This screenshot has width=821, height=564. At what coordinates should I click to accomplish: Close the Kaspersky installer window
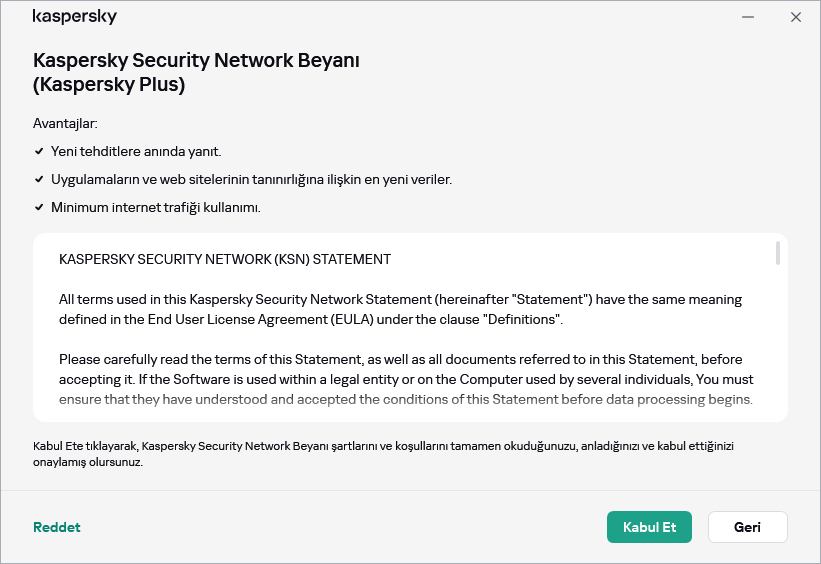796,17
